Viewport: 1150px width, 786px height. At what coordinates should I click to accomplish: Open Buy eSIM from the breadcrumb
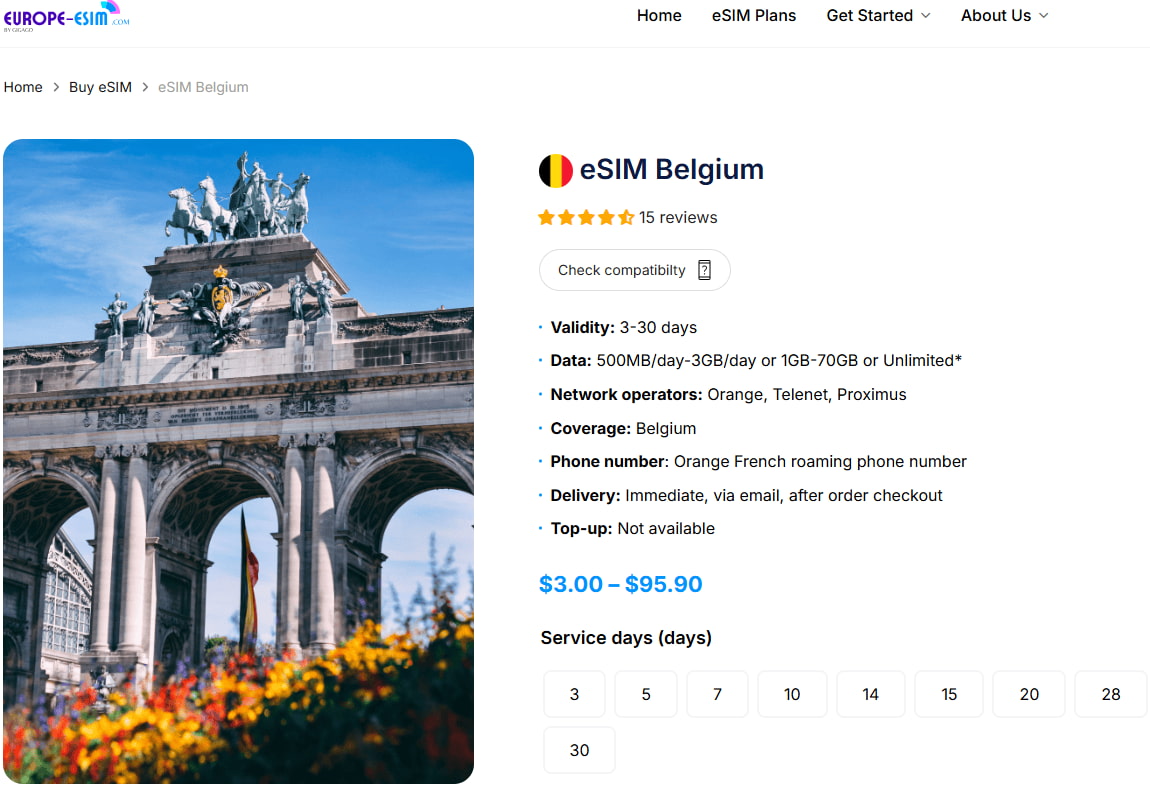coord(100,87)
